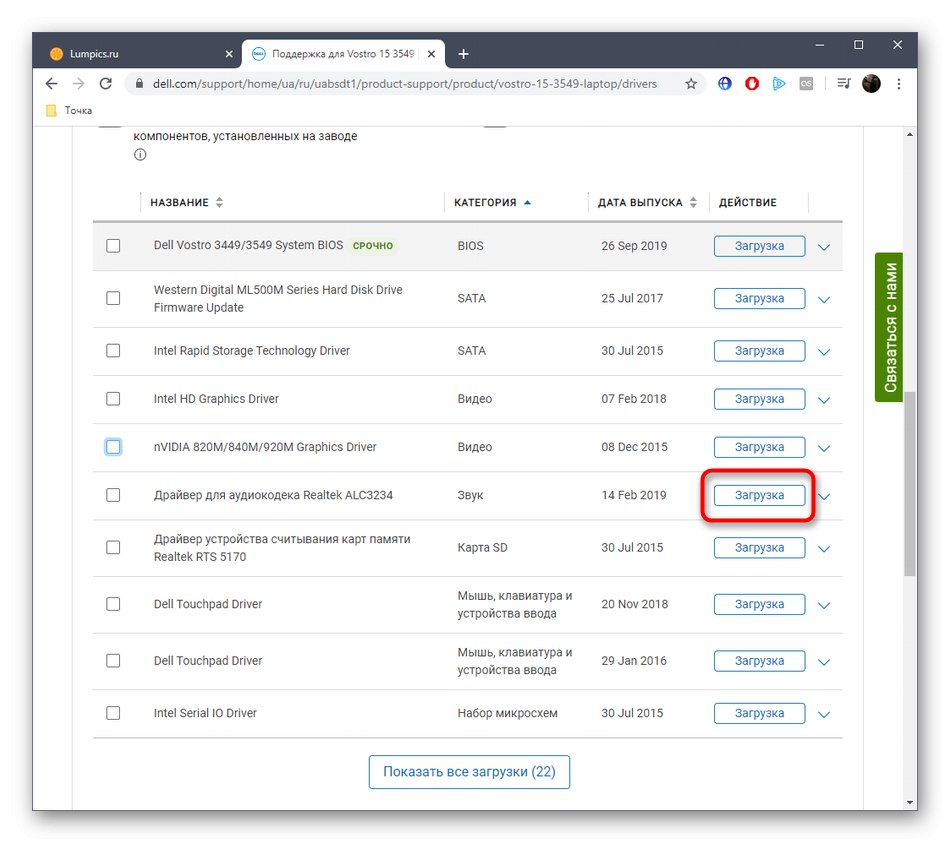This screenshot has width=950, height=843.
Task: Tick checkbox for Dell Touchpad Driver 29 Jan 2016
Action: coord(113,660)
